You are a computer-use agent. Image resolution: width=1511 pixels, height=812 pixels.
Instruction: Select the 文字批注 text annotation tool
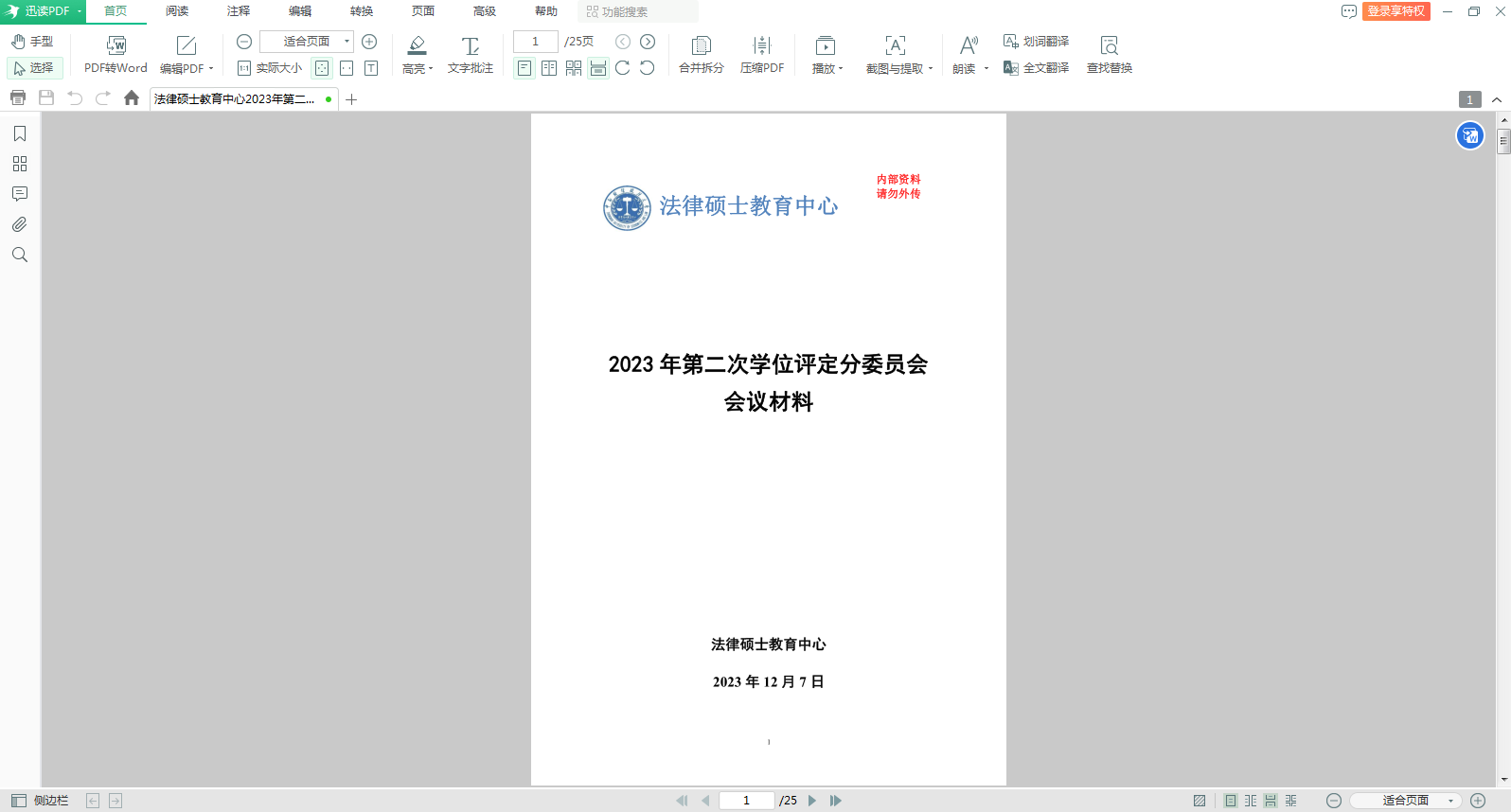click(470, 54)
